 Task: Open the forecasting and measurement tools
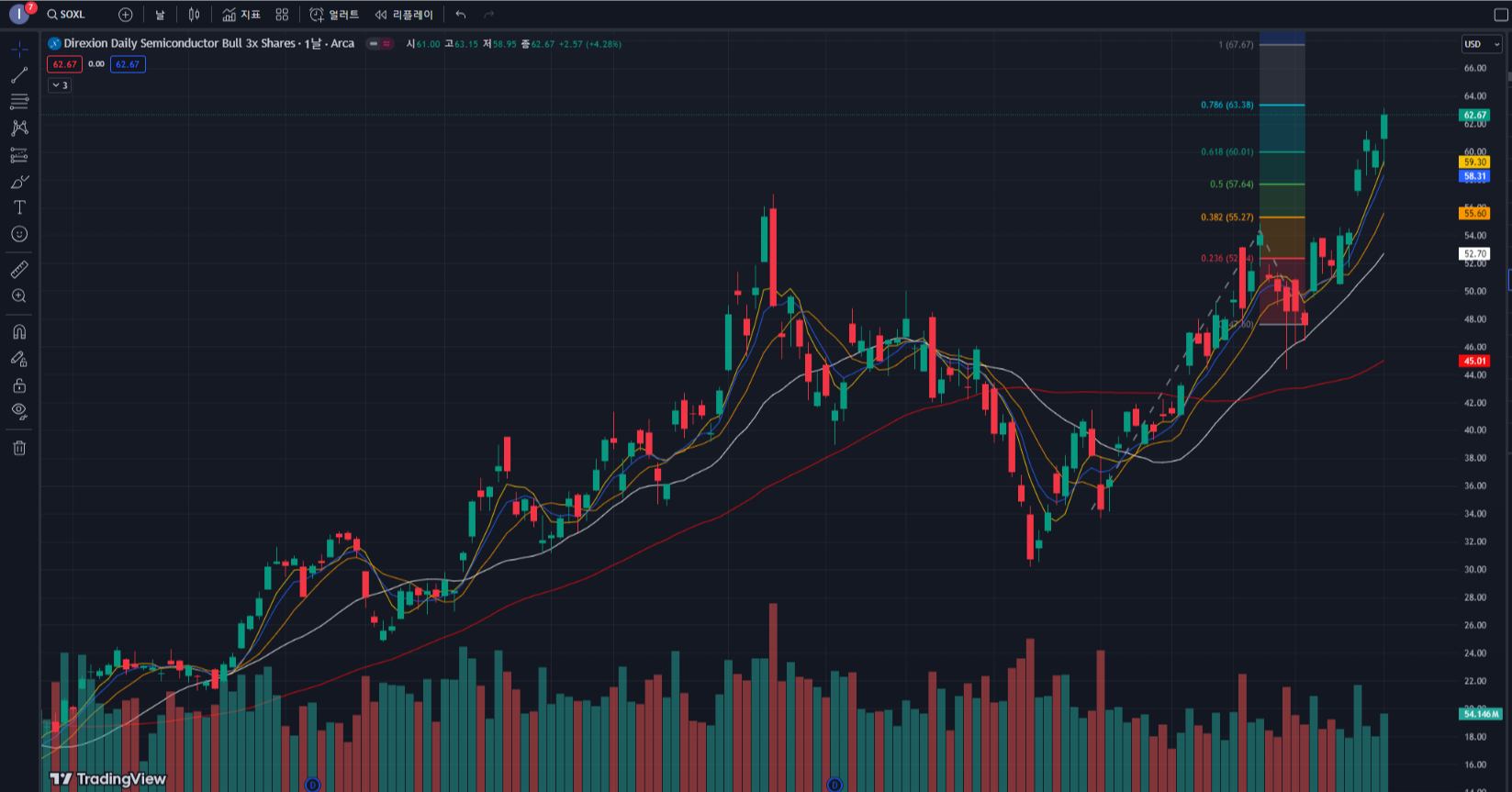[x=19, y=155]
